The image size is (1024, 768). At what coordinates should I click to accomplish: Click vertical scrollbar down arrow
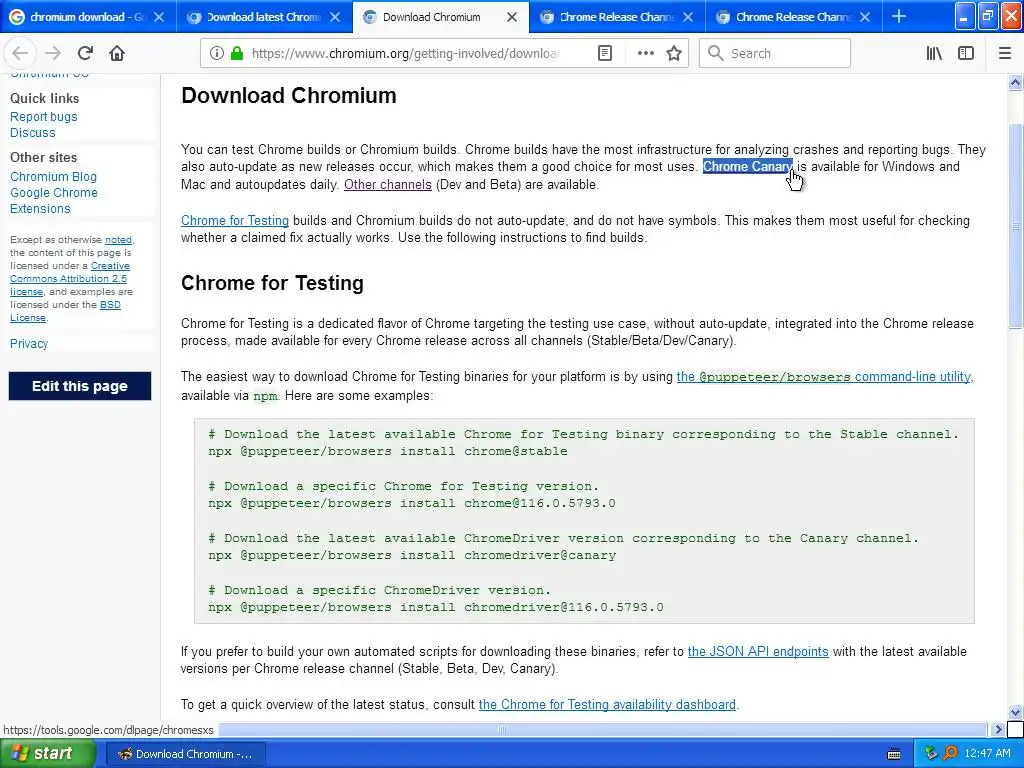pos(1015,712)
